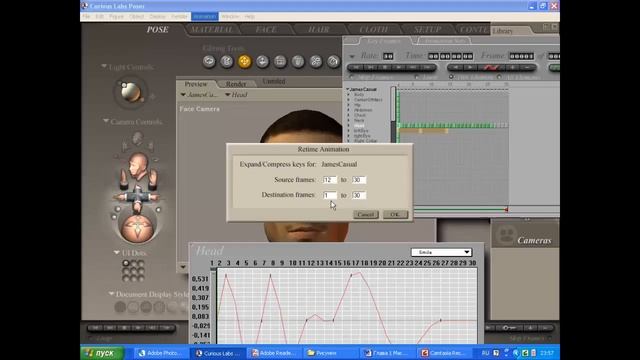Select the Taper editing tool
Image resolution: width=640 pixels, height=360 pixels.
(298, 61)
